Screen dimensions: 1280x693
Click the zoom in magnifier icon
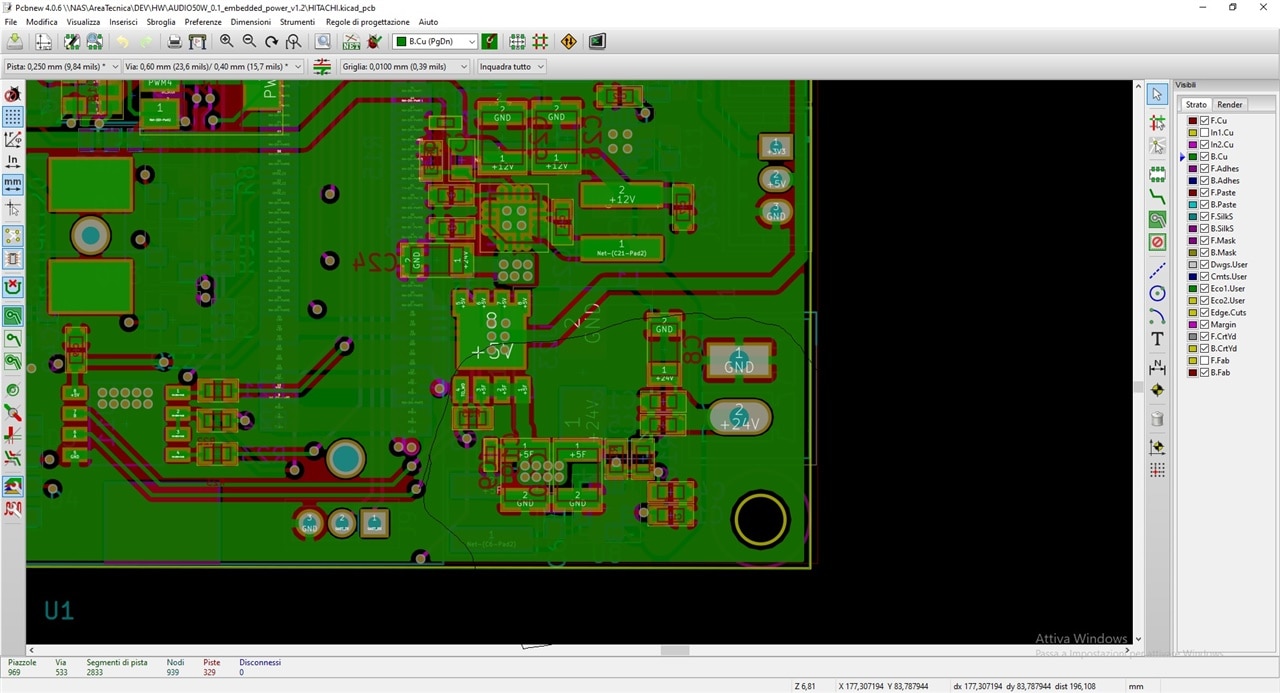[227, 41]
